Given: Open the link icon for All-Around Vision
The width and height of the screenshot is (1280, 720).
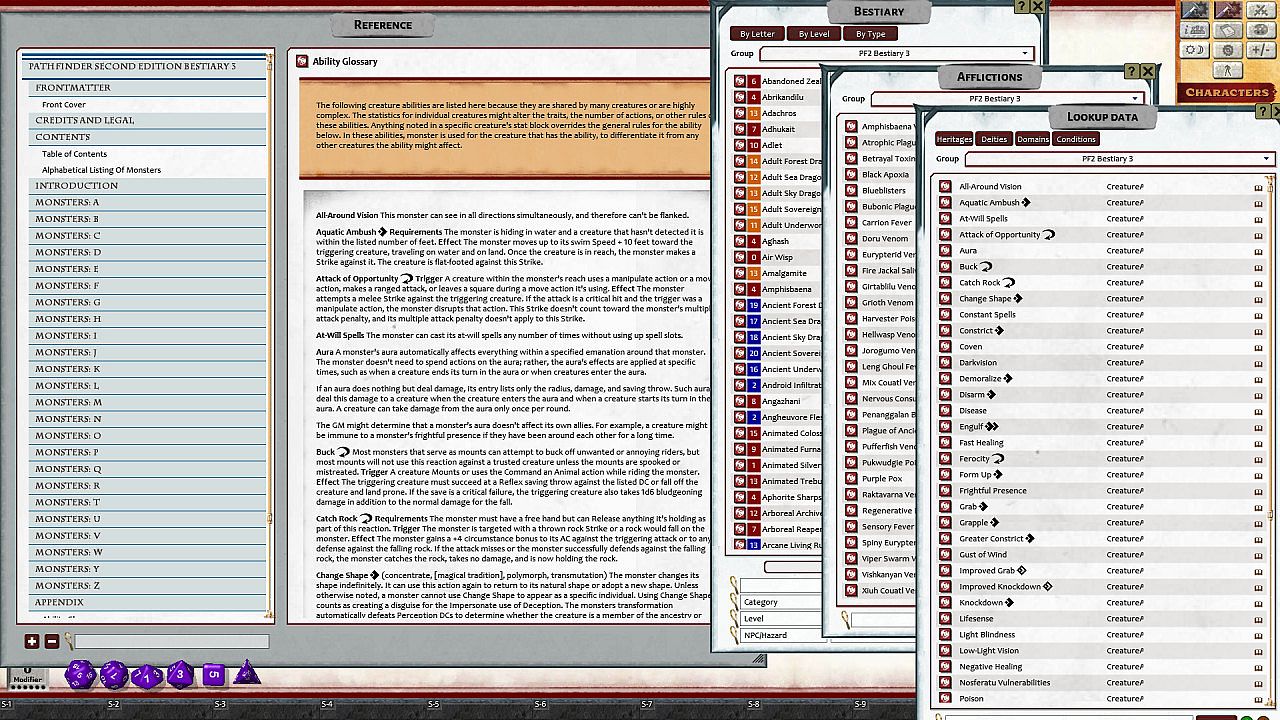Looking at the screenshot, I should coord(945,186).
